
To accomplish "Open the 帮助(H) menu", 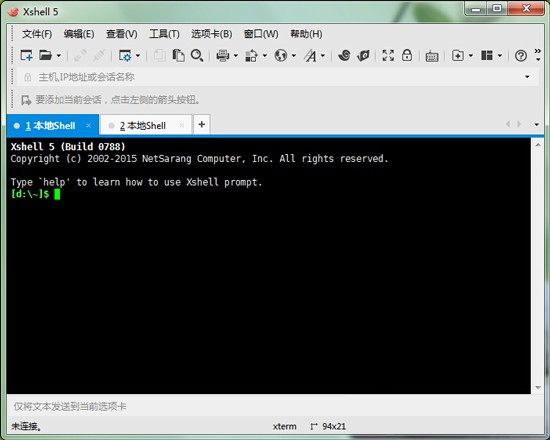I will (306, 34).
